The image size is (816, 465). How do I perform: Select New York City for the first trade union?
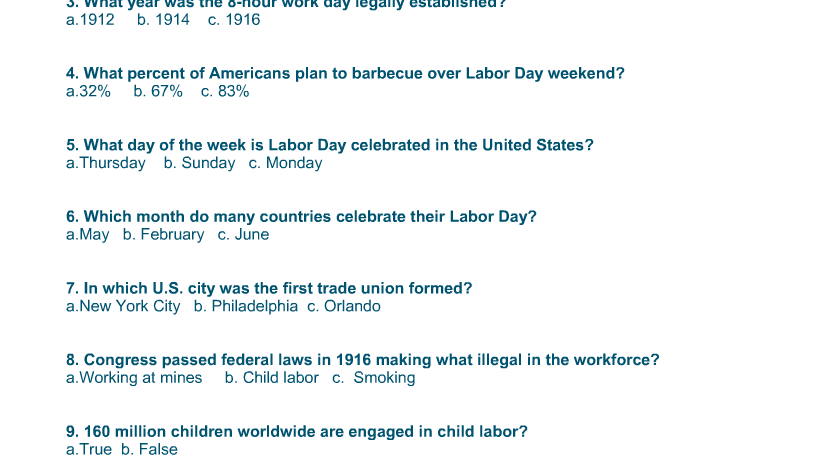point(123,306)
